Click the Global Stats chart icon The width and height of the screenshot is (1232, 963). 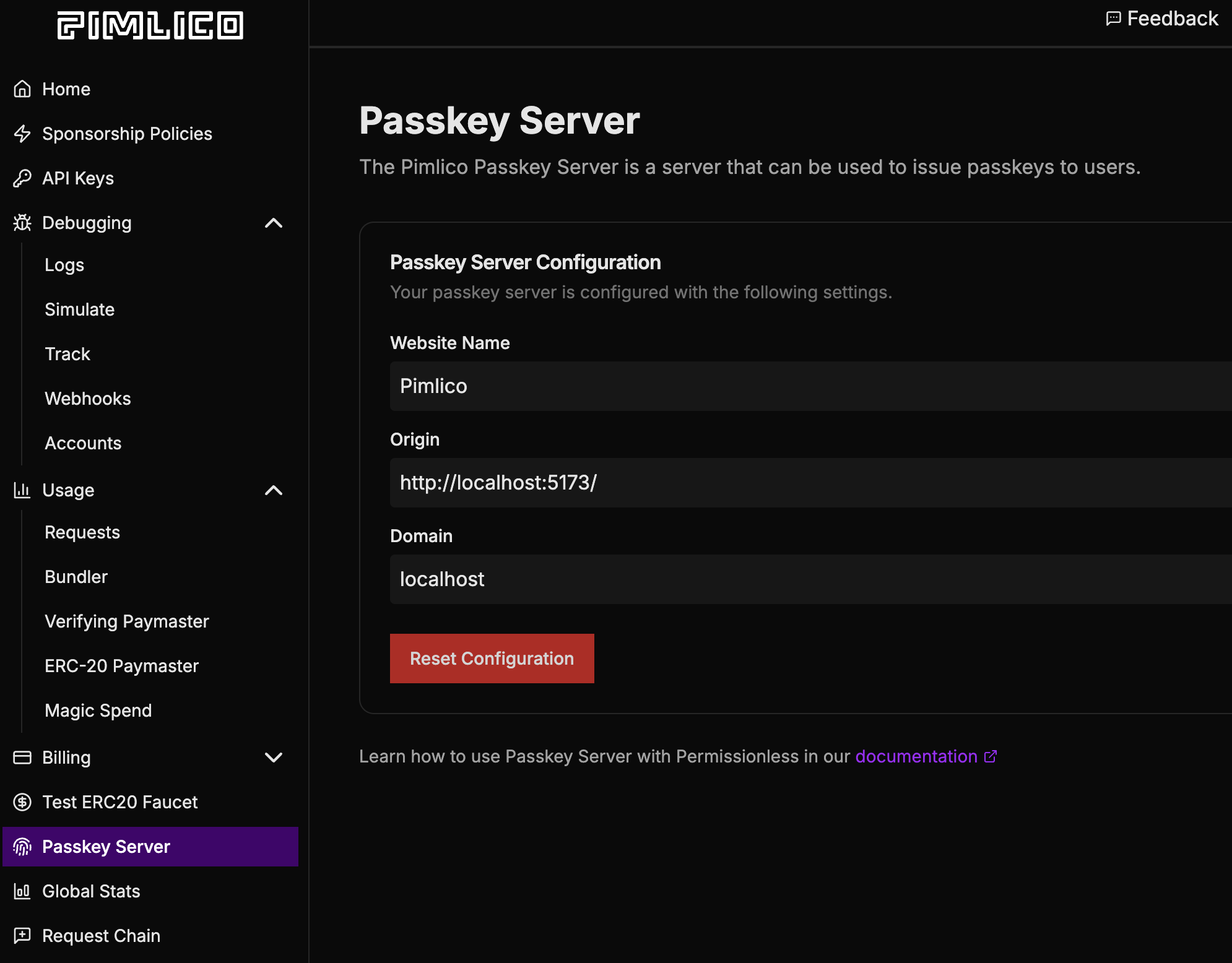[x=22, y=891]
